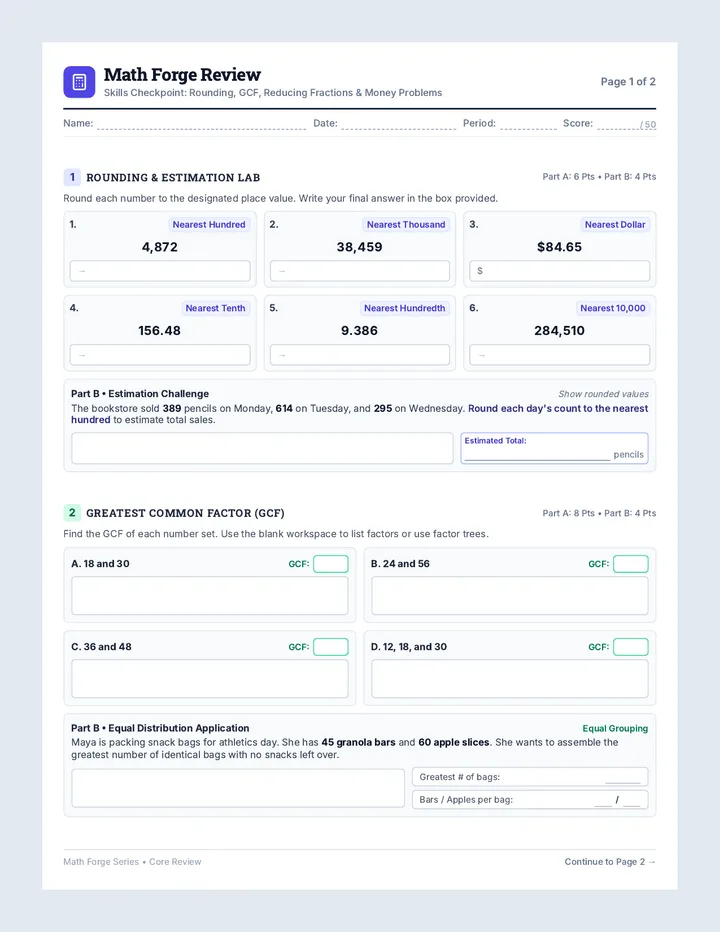Click the answer box under 156.48

(x=160, y=355)
